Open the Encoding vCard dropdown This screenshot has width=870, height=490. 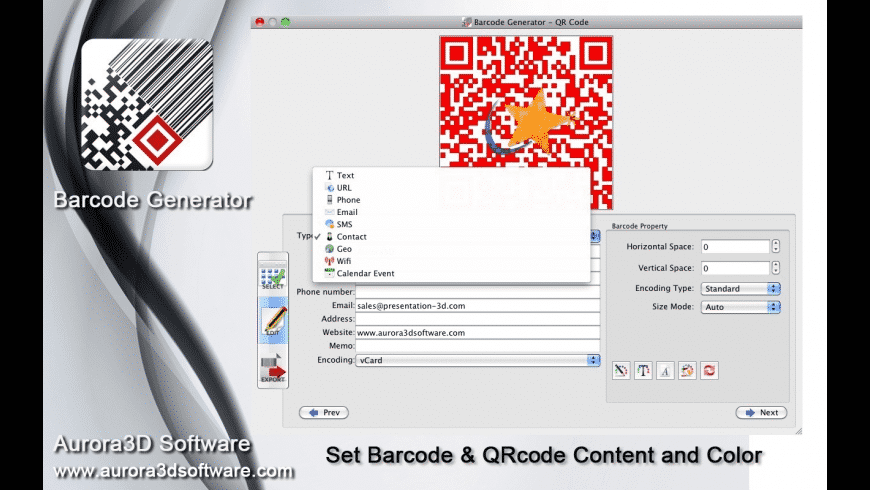(478, 360)
